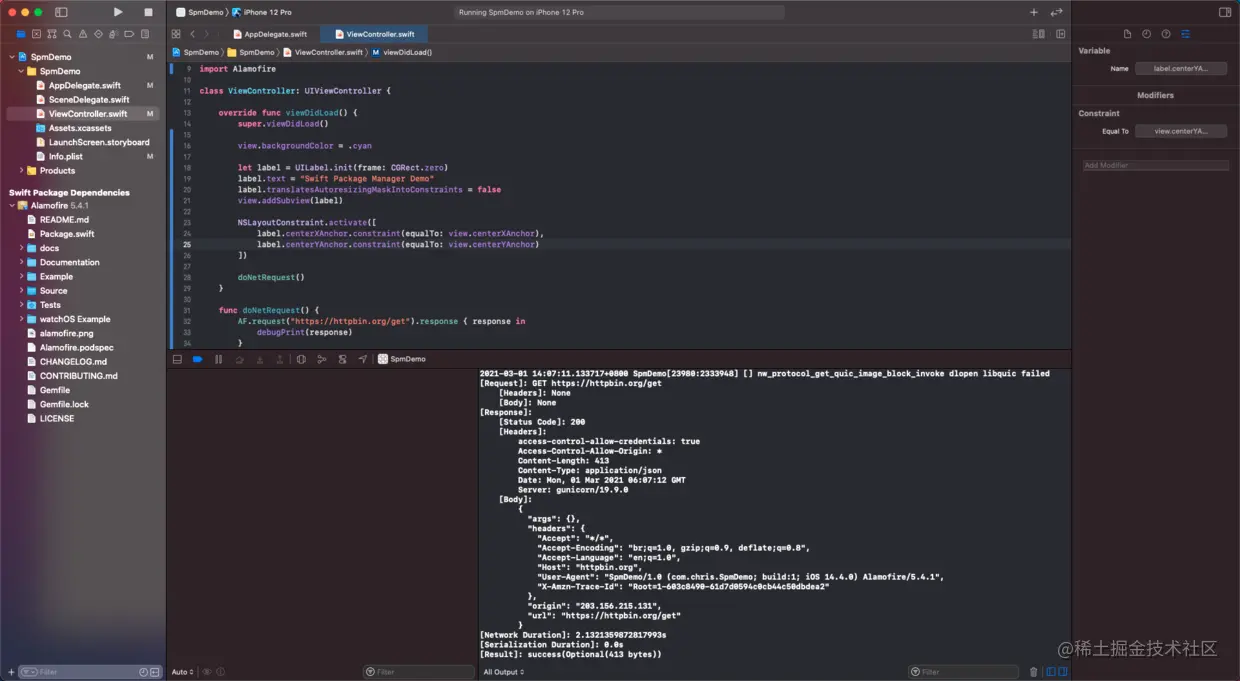The height and width of the screenshot is (681, 1240).
Task: Open the Symbol navigator
Action: tap(52, 34)
